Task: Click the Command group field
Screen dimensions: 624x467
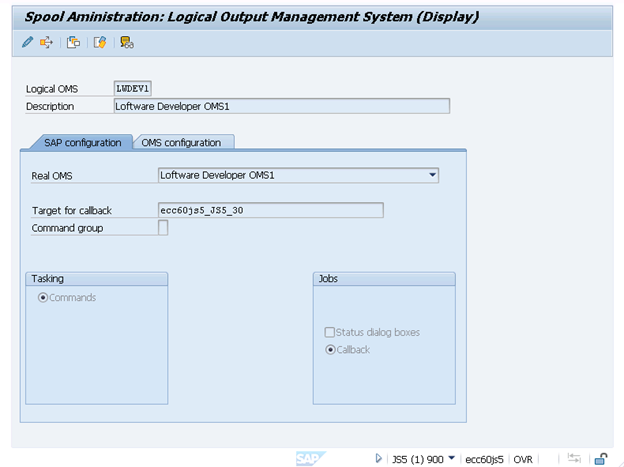Action: (163, 228)
